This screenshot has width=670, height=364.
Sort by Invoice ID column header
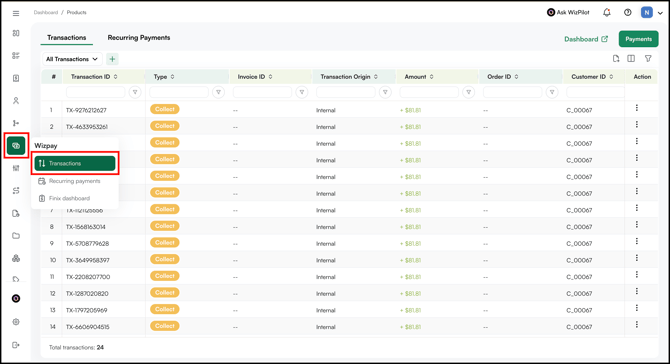pyautogui.click(x=255, y=77)
